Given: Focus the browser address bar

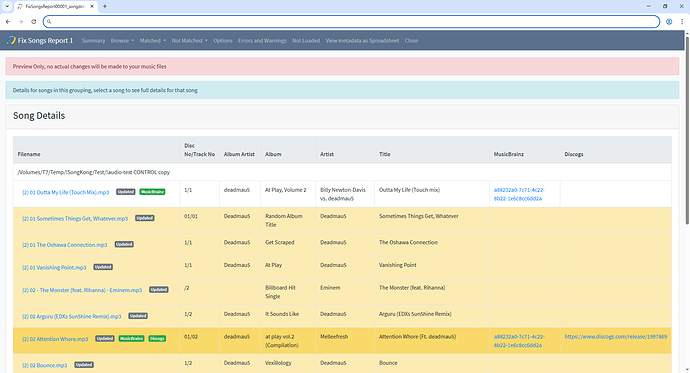Looking at the screenshot, I should coord(351,22).
